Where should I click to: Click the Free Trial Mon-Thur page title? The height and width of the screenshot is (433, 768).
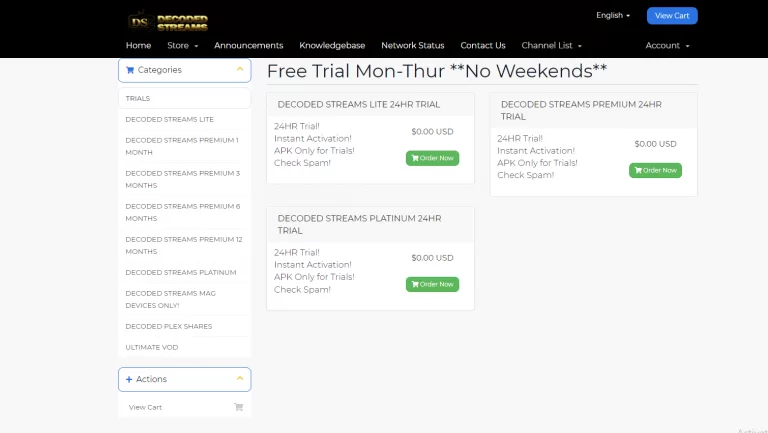pos(436,71)
